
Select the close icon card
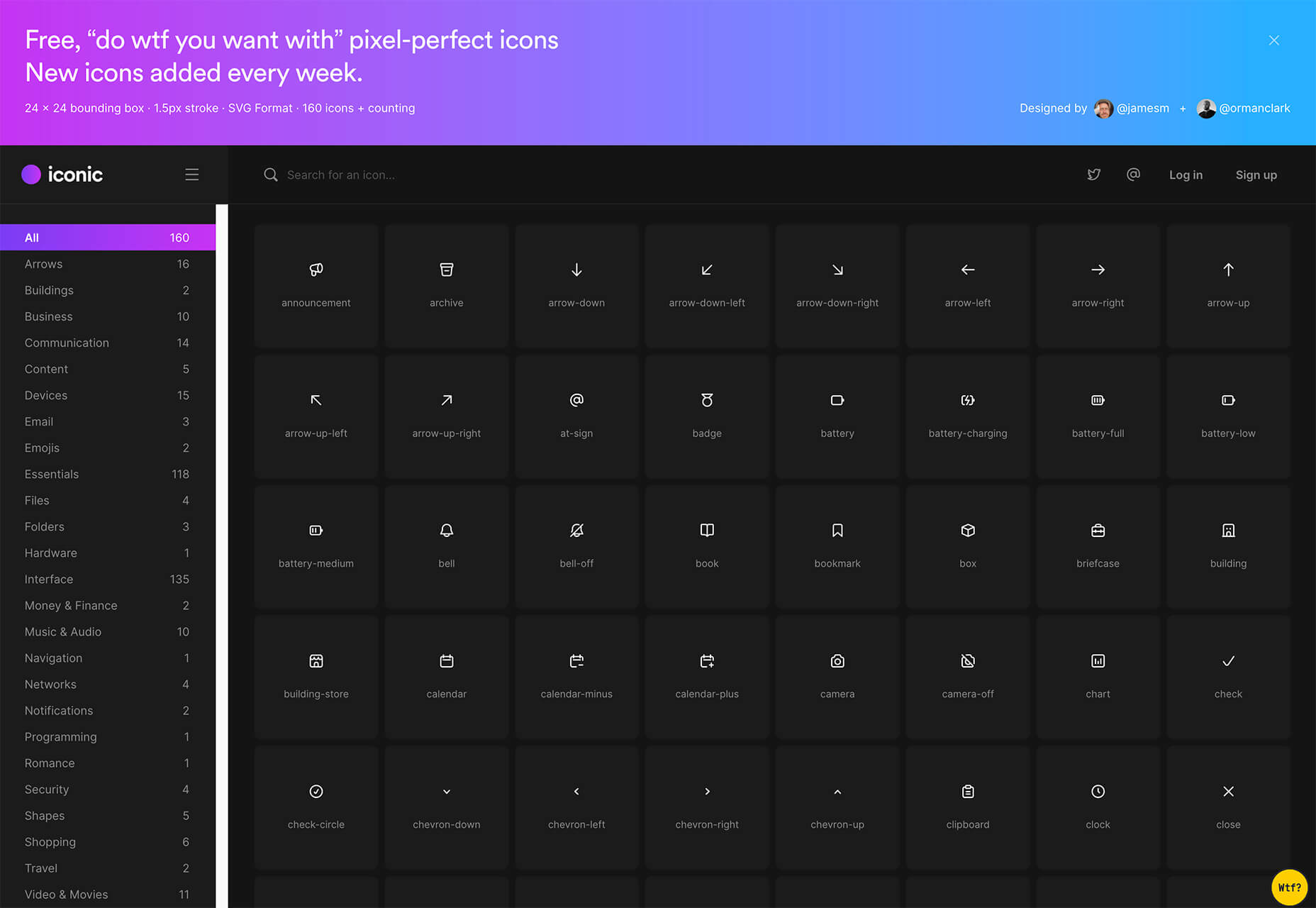click(x=1228, y=808)
